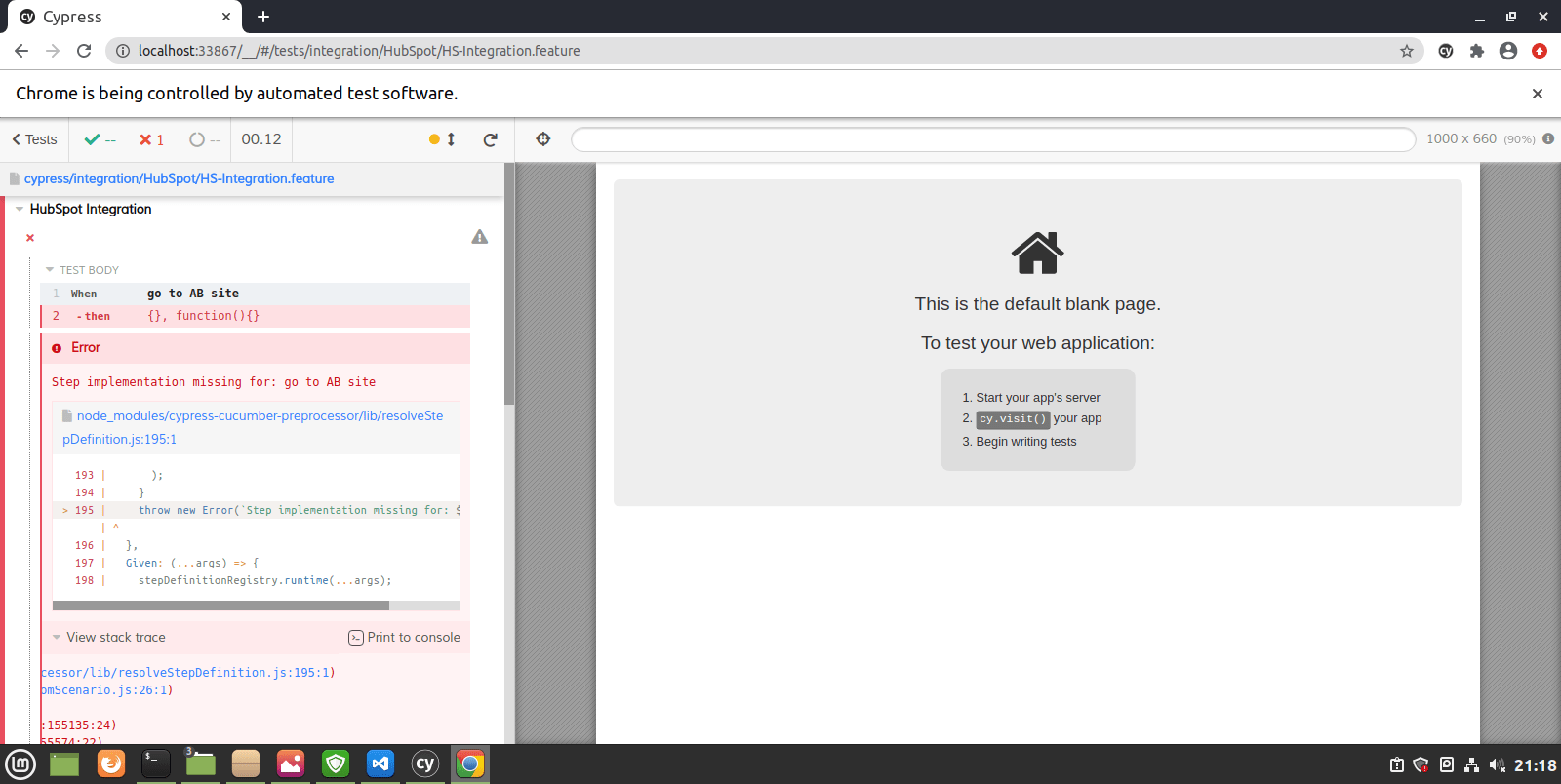Screen dimensions: 1561x784
Task: Click the reporter vertical scrollbar
Action: [x=509, y=283]
